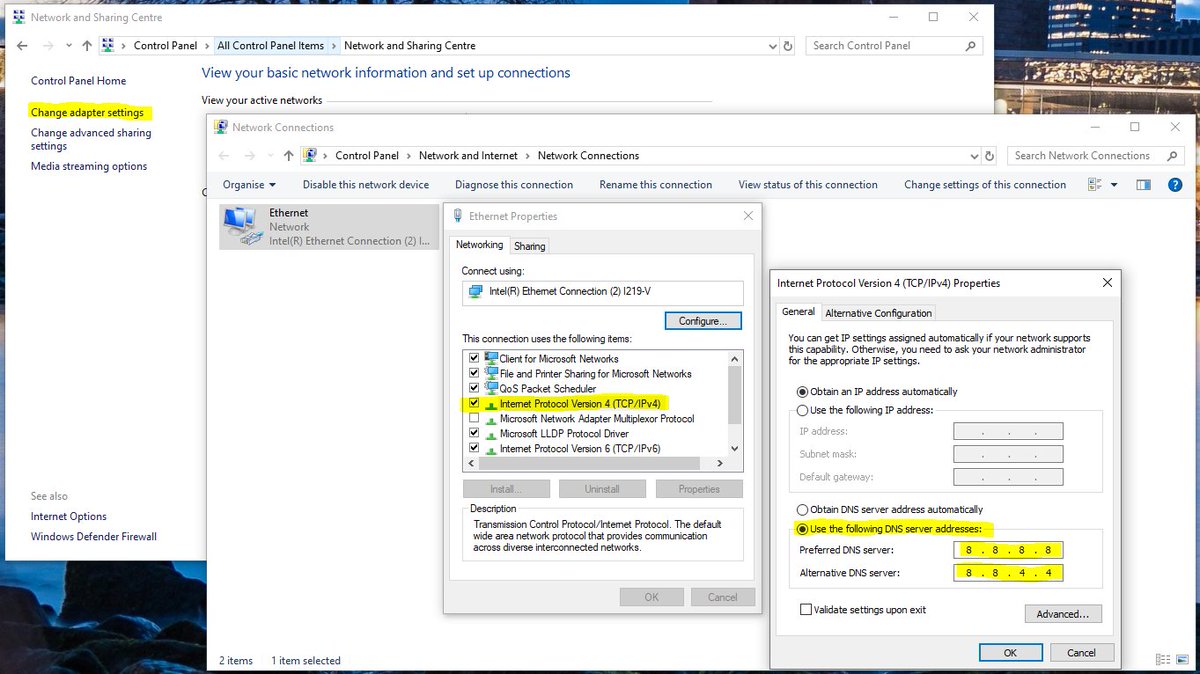The image size is (1200, 674).
Task: Toggle Microsoft LLDP Protocol Driver checkbox
Action: pos(474,433)
